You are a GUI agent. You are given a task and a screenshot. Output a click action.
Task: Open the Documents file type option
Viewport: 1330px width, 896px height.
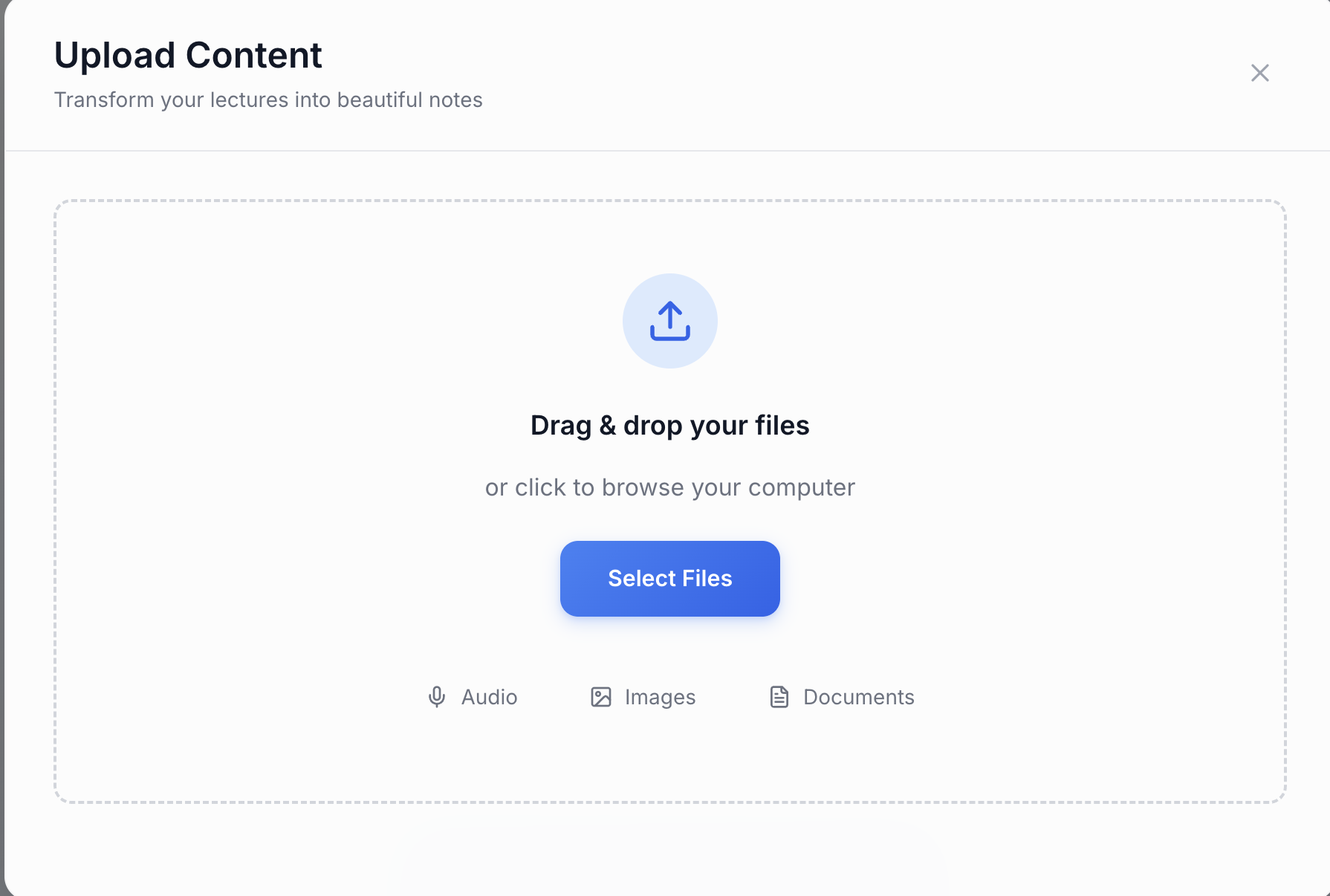coord(840,697)
